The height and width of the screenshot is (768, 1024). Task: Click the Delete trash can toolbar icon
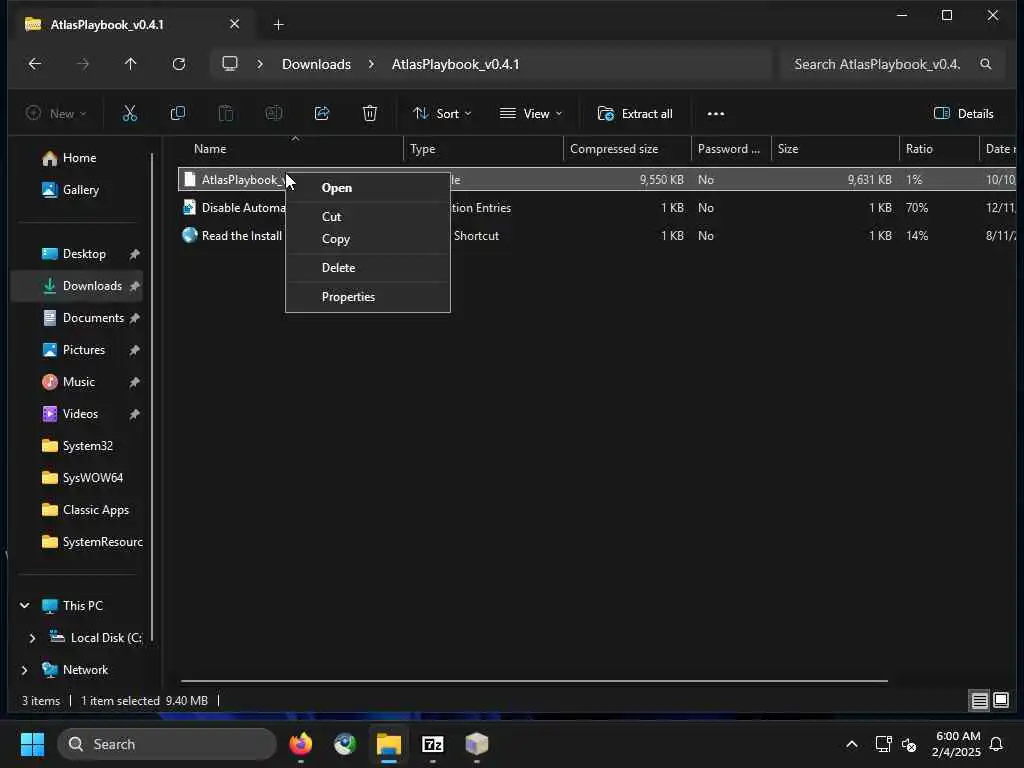pos(370,114)
